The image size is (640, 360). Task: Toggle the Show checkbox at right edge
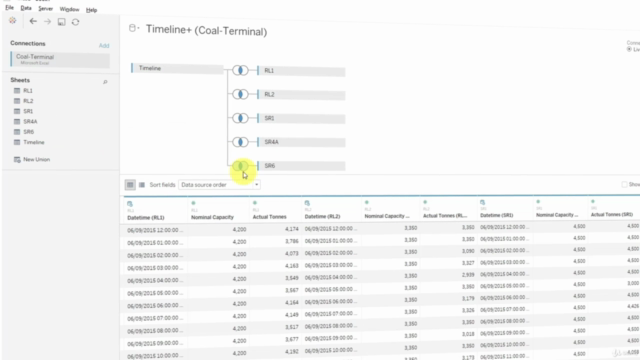tap(624, 184)
